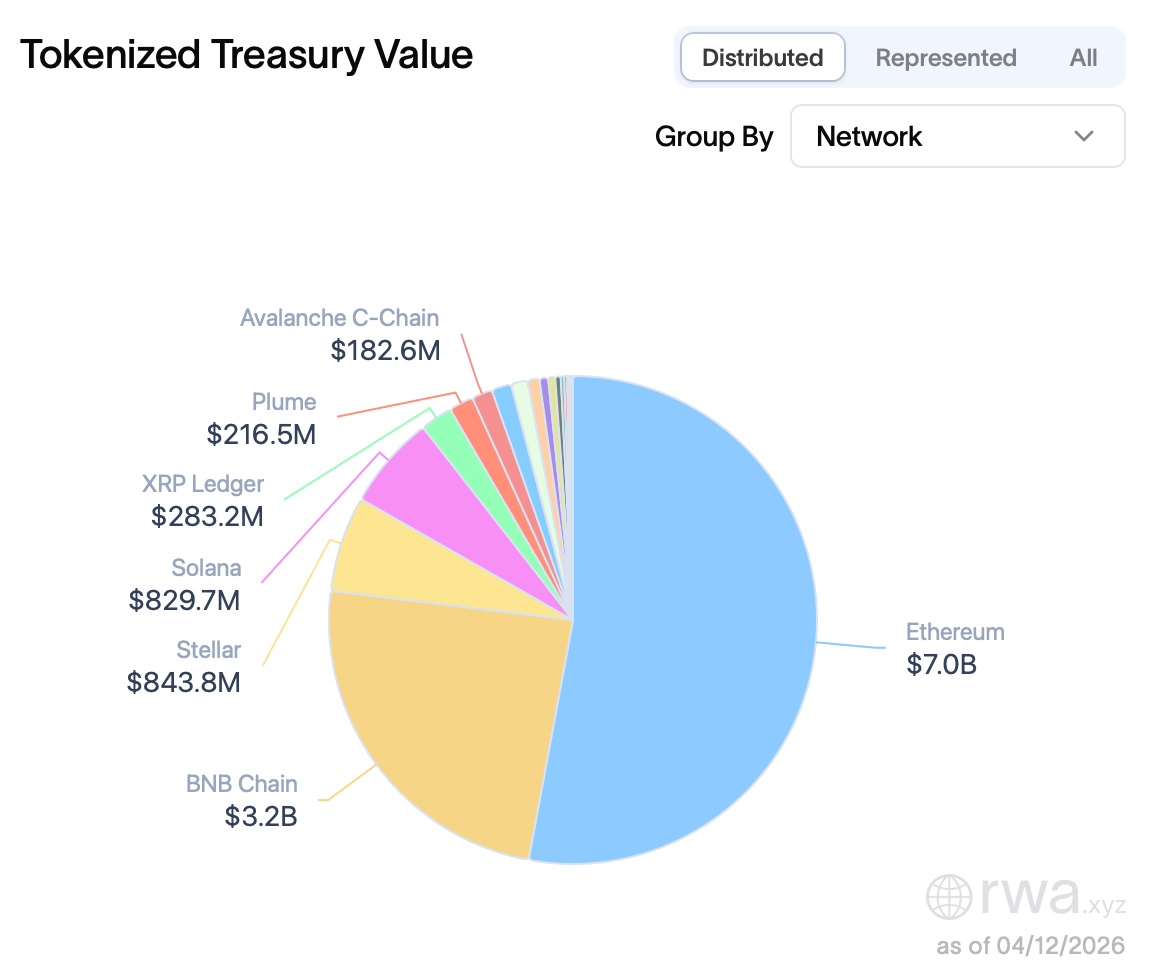Switch to the Represented view
Screen dimensions: 1160x976
coord(945,57)
